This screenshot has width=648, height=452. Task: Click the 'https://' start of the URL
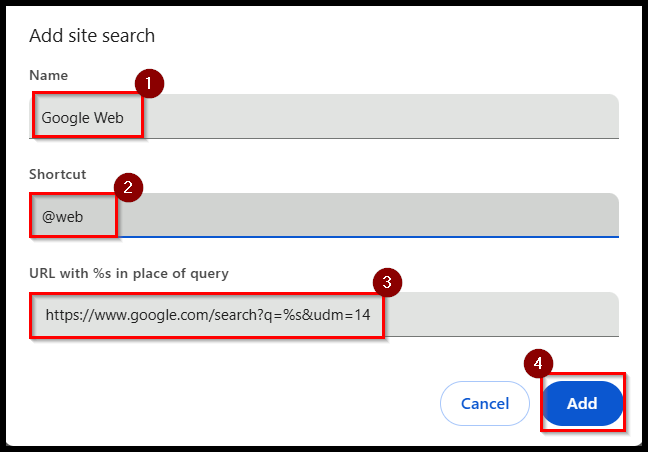click(70, 315)
